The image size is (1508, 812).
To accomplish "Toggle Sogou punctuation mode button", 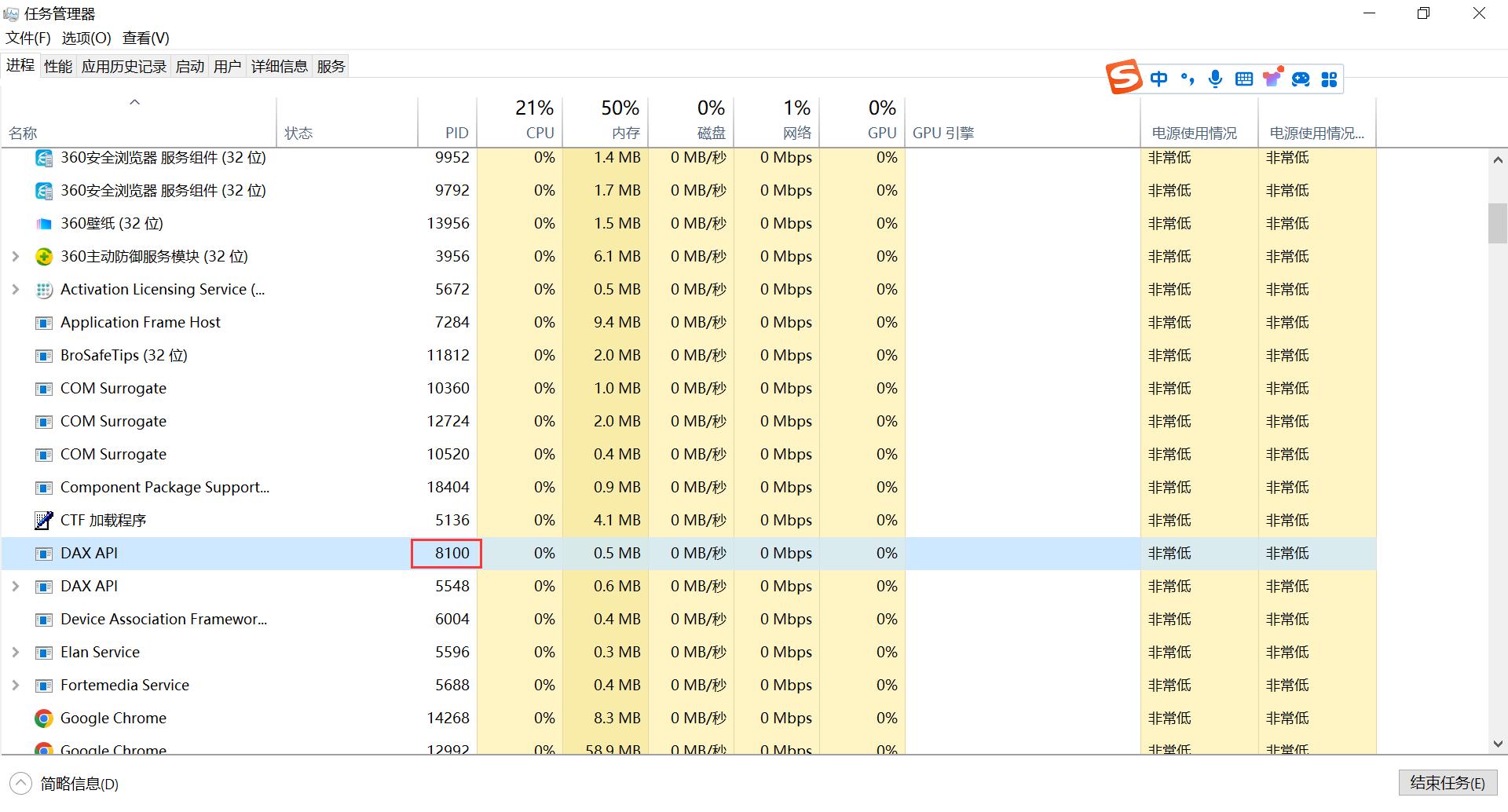I will (1188, 79).
